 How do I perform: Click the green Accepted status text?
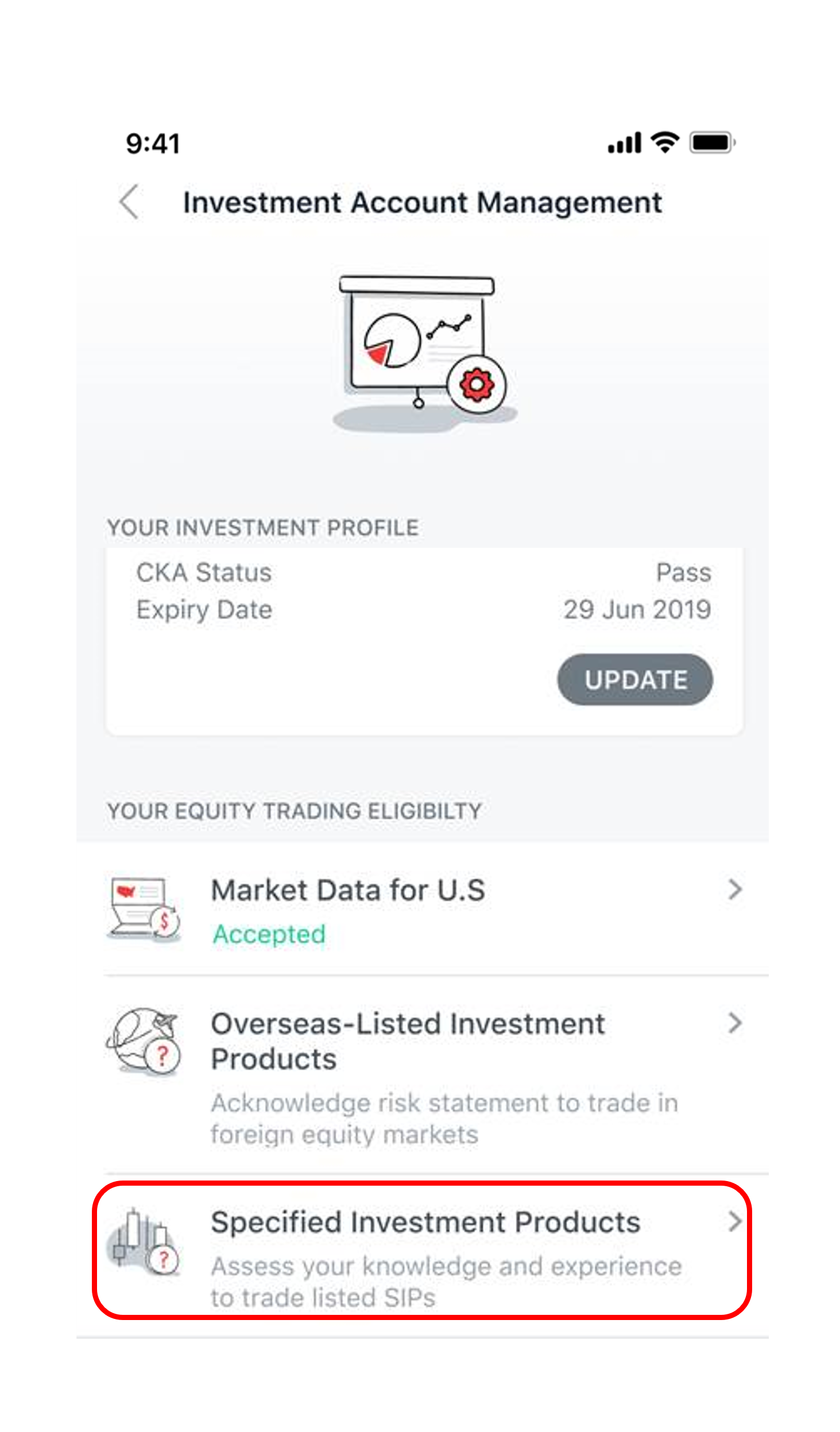269,934
